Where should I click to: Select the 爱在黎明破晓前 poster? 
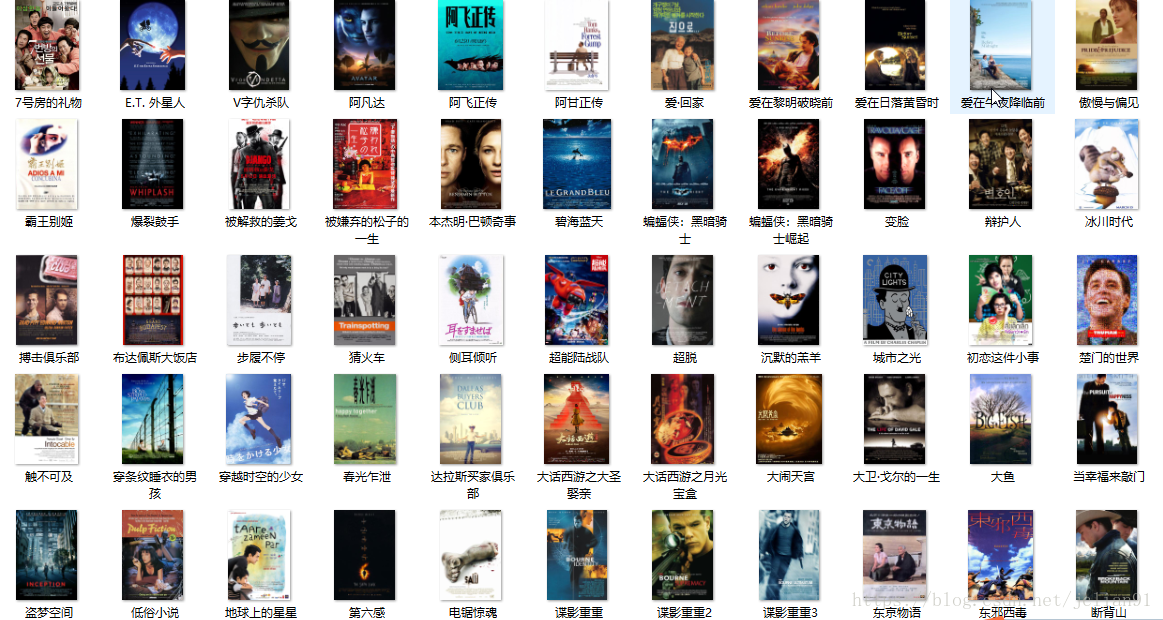tap(789, 44)
